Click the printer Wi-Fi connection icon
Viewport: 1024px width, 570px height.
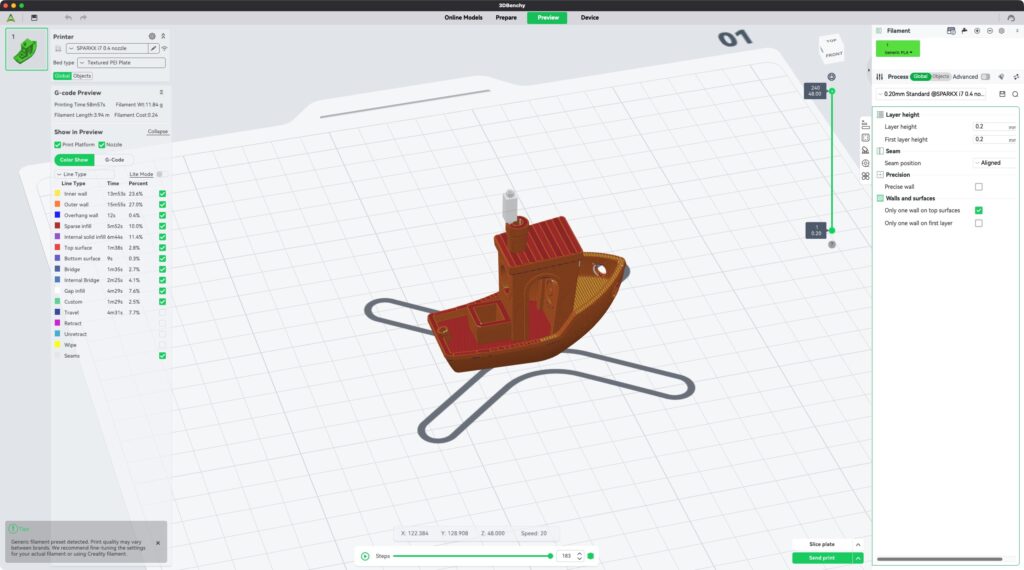click(164, 48)
